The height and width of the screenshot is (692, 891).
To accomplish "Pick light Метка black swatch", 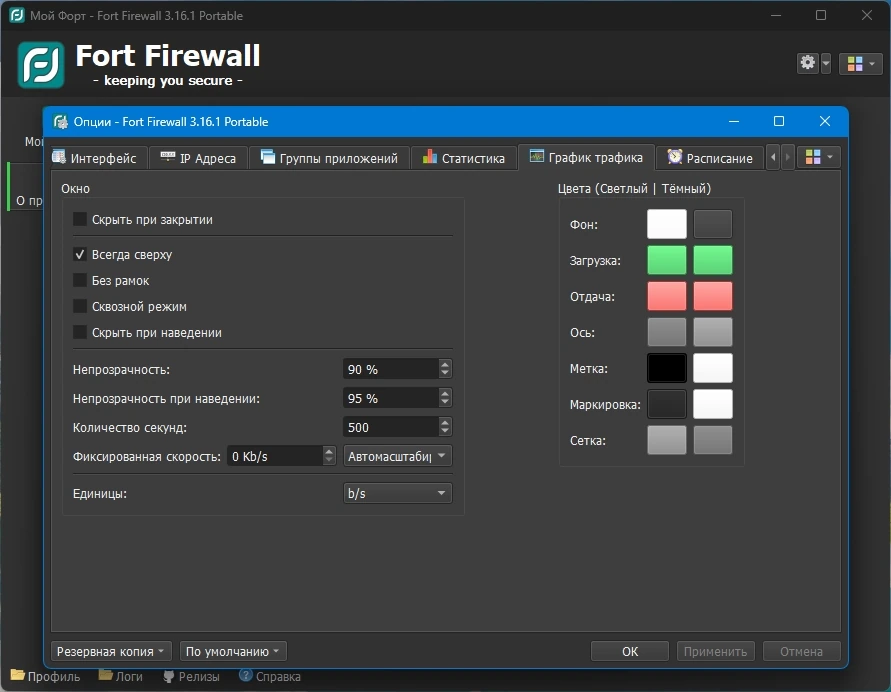I will coord(667,368).
